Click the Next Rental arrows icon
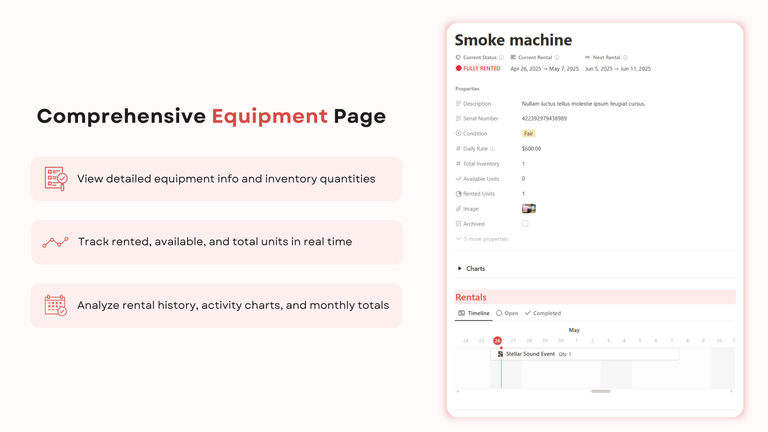This screenshot has height=432, width=768. click(x=587, y=57)
